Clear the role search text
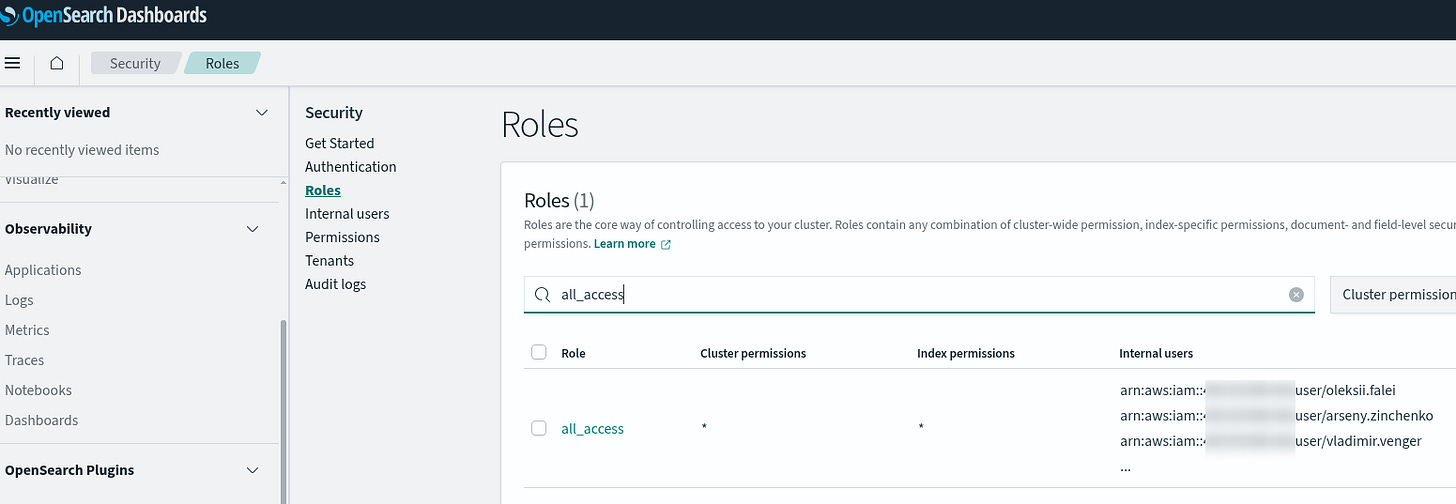This screenshot has height=504, width=1456. point(1296,295)
